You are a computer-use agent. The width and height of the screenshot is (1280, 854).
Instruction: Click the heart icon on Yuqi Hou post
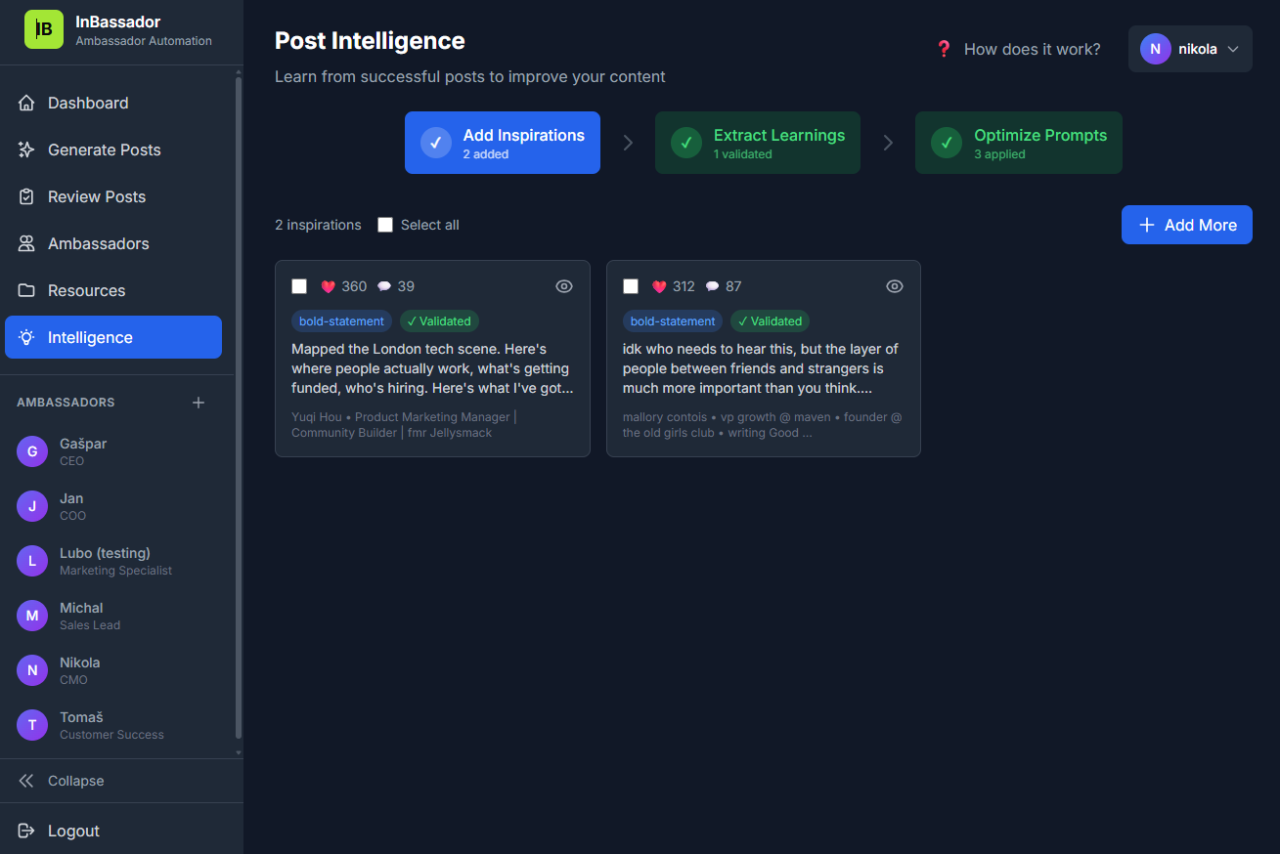coord(328,287)
